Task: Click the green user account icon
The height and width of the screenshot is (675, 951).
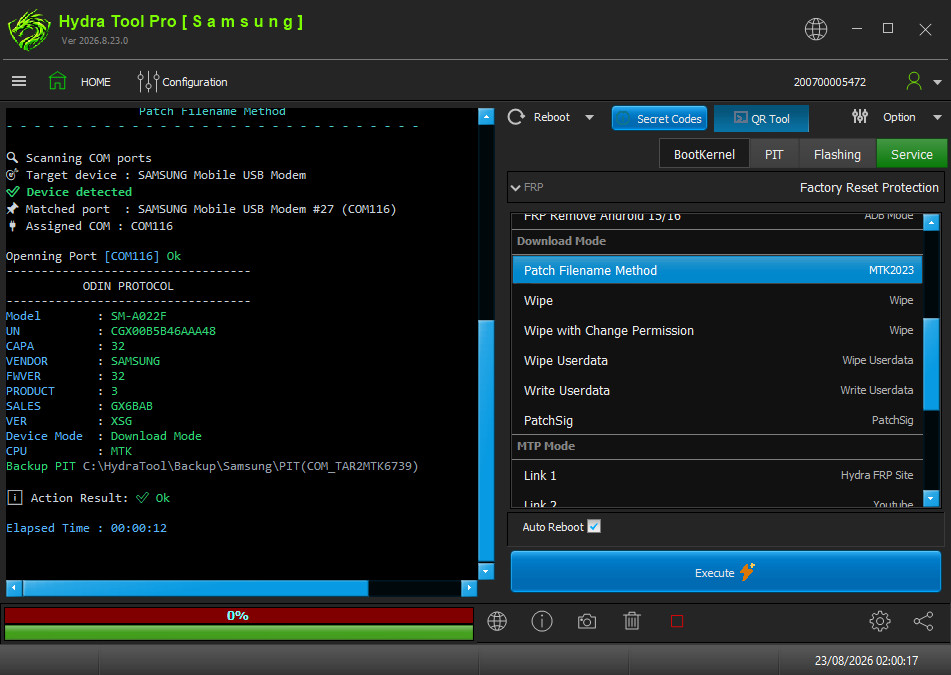Action: tap(914, 81)
